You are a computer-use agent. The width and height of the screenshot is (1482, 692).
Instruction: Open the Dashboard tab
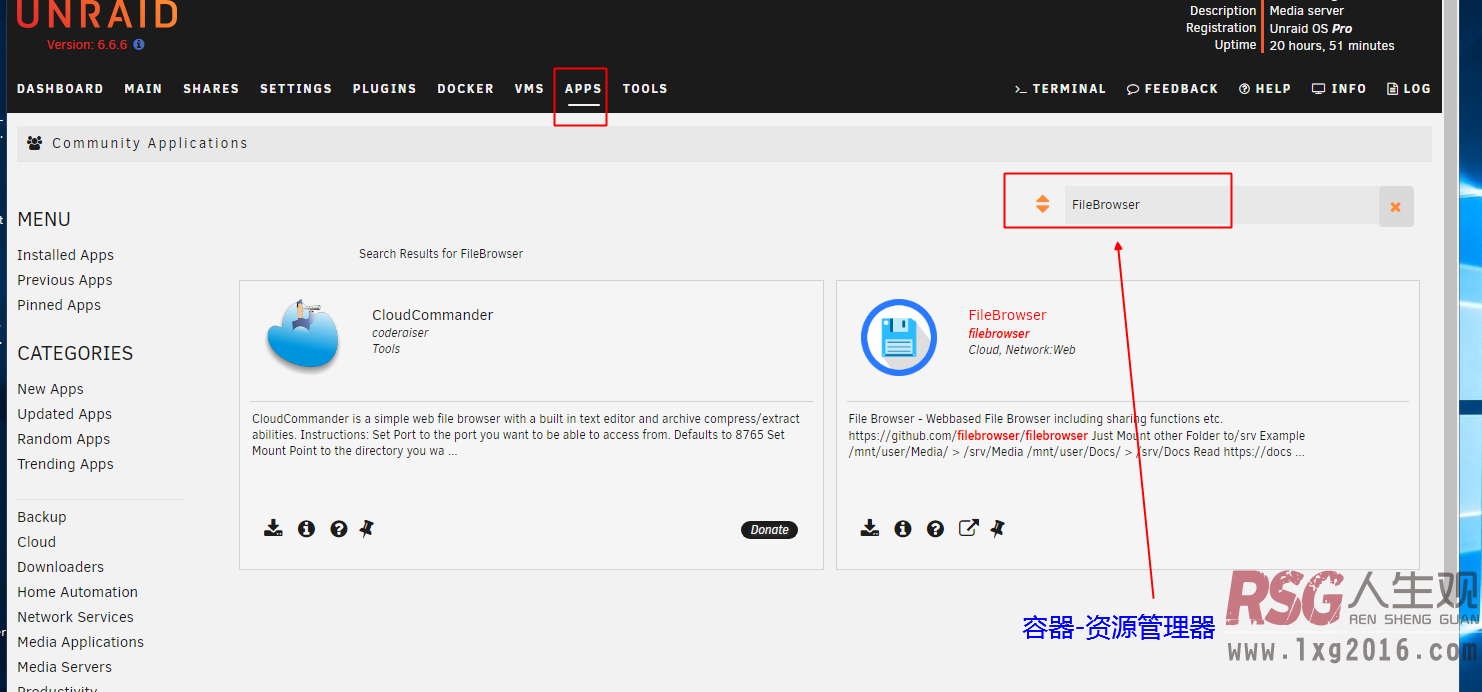[60, 89]
